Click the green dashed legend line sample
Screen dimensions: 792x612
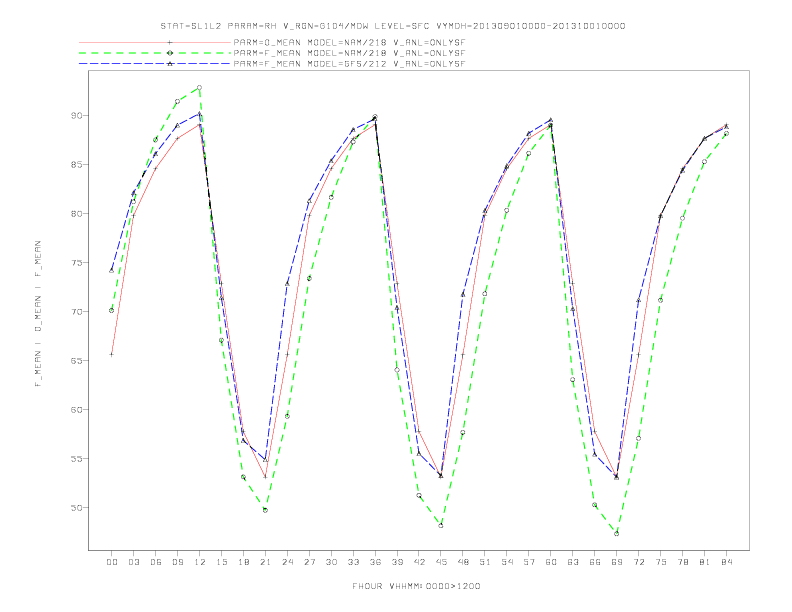(155, 53)
